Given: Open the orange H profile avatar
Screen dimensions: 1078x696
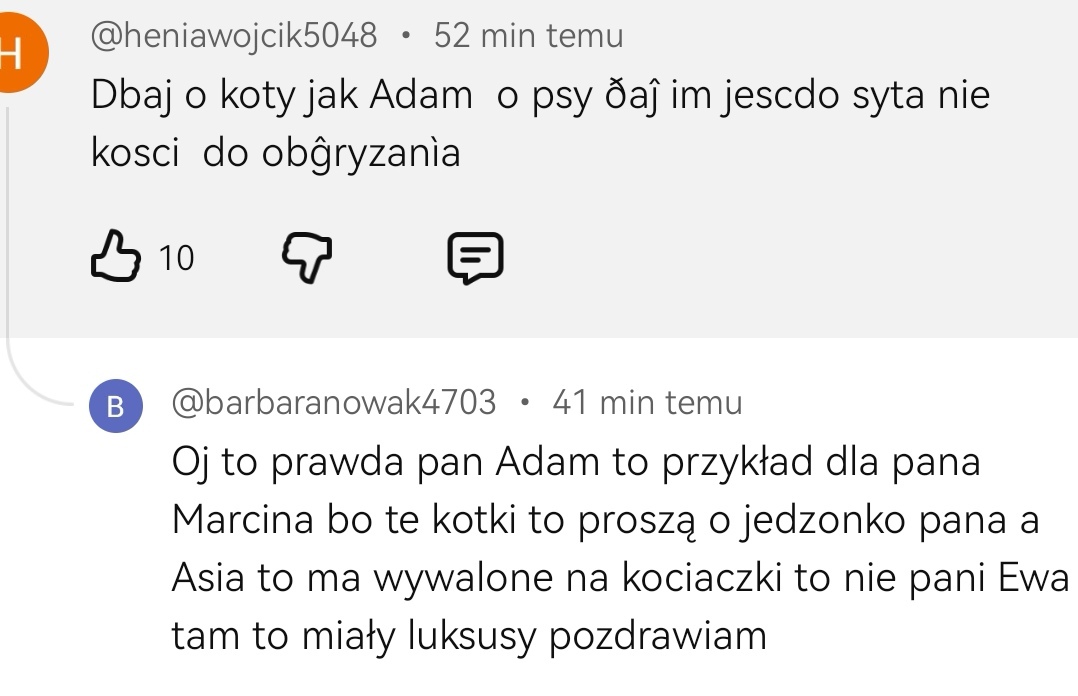Looking at the screenshot, I should tap(19, 52).
